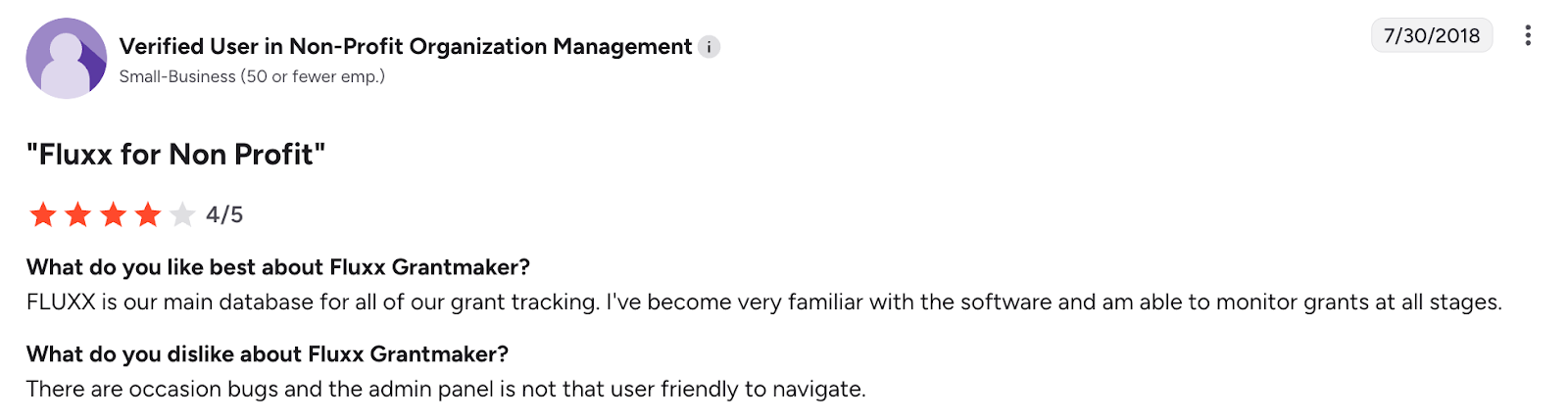Click the second red rating star
The image size is (1568, 419).
click(78, 214)
